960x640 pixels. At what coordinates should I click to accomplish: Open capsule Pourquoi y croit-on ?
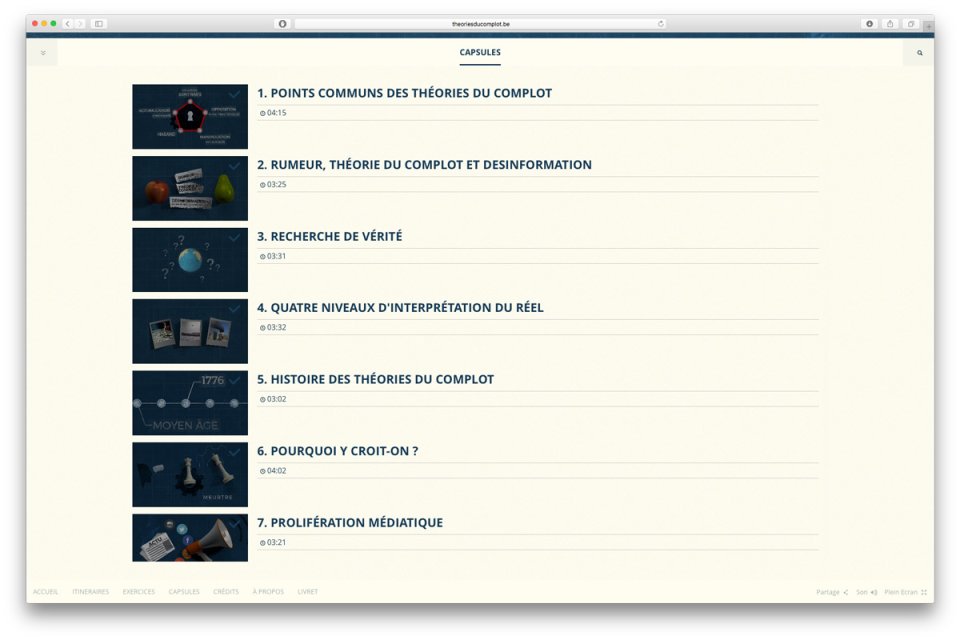(337, 451)
